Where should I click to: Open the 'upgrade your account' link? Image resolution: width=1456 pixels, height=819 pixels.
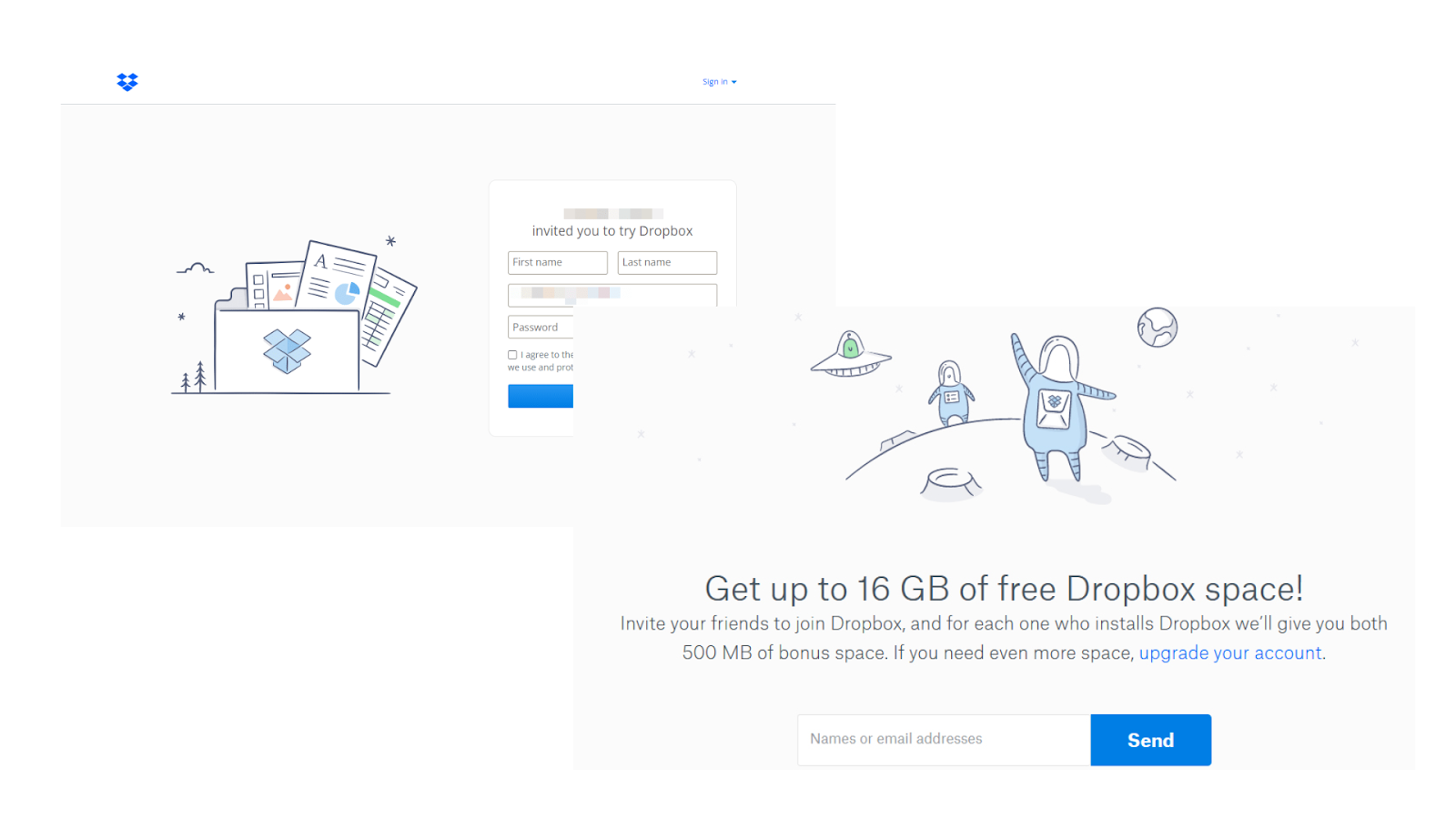(x=1230, y=652)
